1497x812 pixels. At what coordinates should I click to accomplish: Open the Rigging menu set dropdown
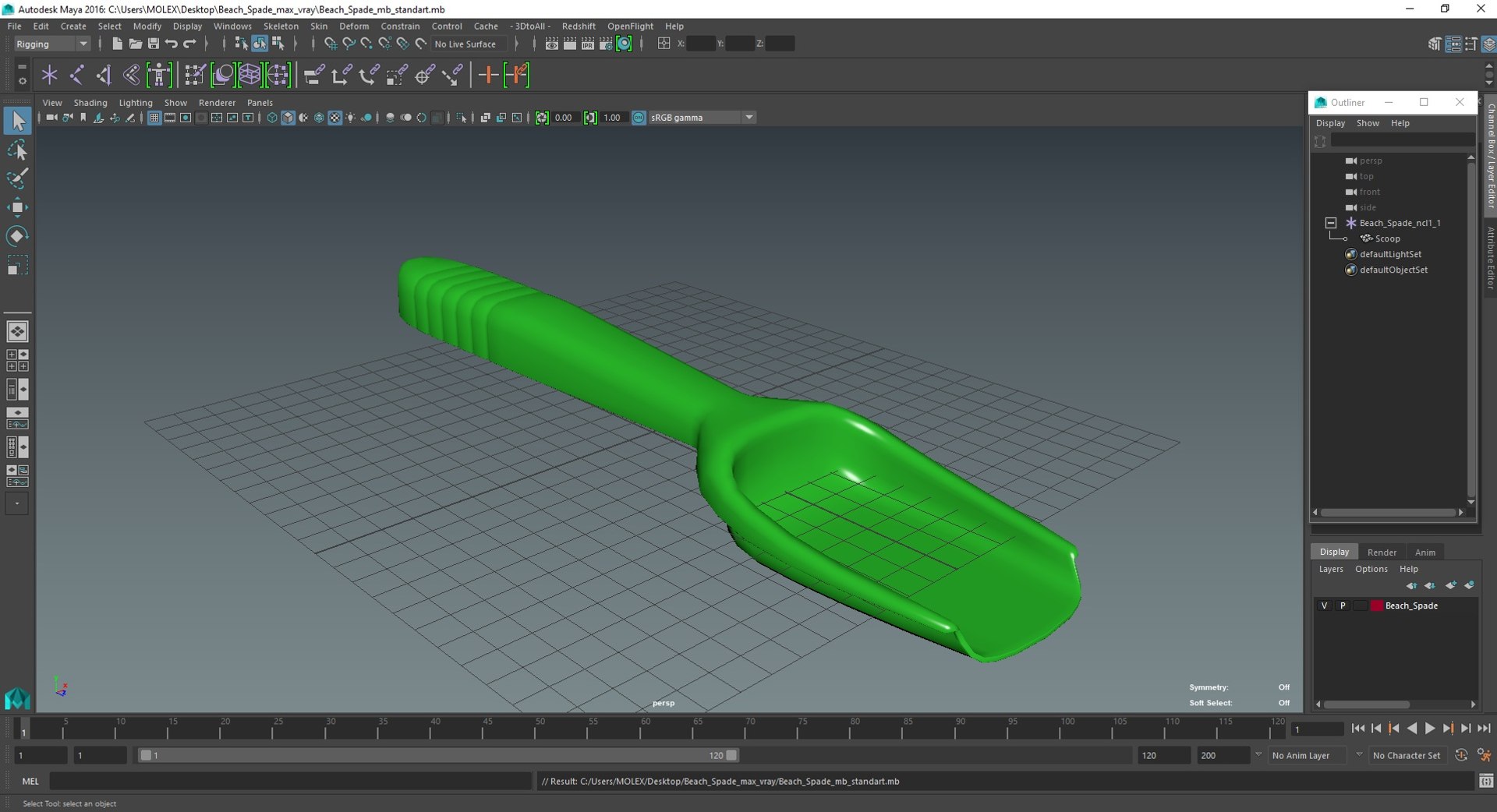(51, 44)
